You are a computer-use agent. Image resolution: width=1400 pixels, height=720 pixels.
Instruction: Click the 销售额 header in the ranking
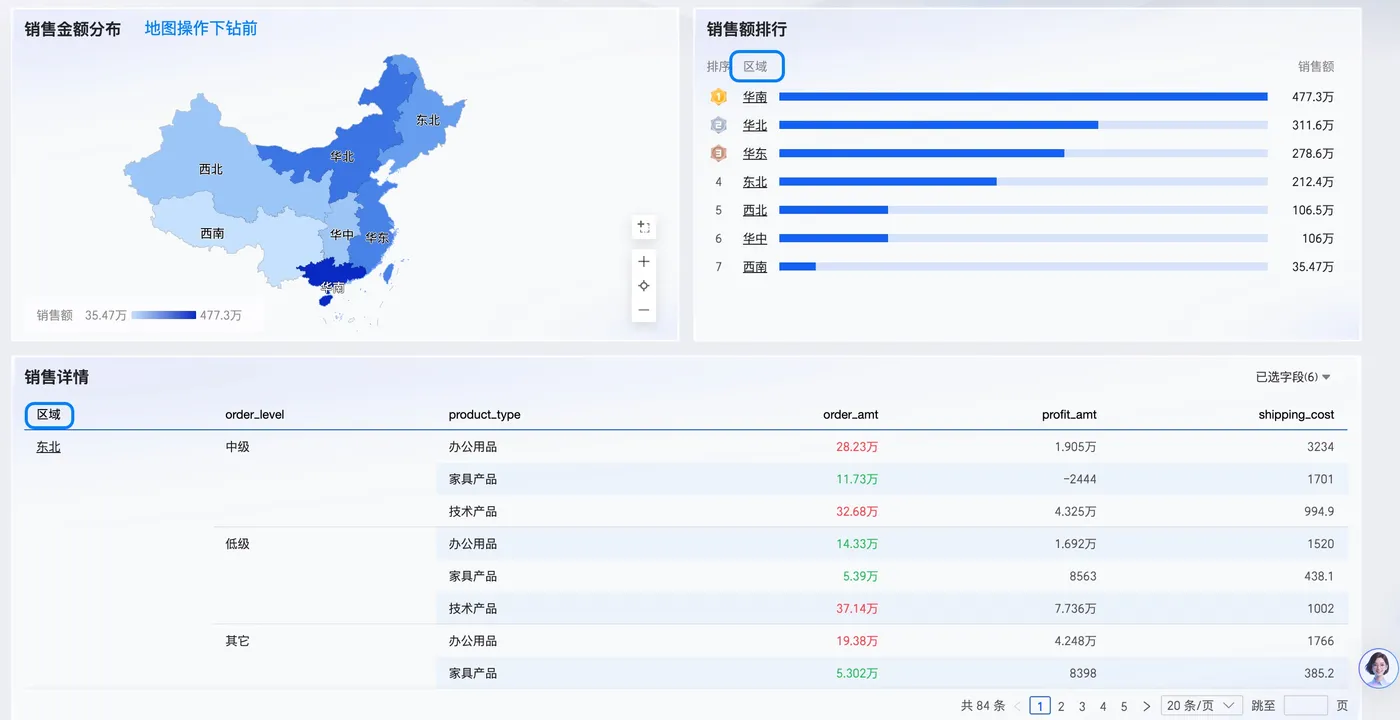pyautogui.click(x=1316, y=67)
